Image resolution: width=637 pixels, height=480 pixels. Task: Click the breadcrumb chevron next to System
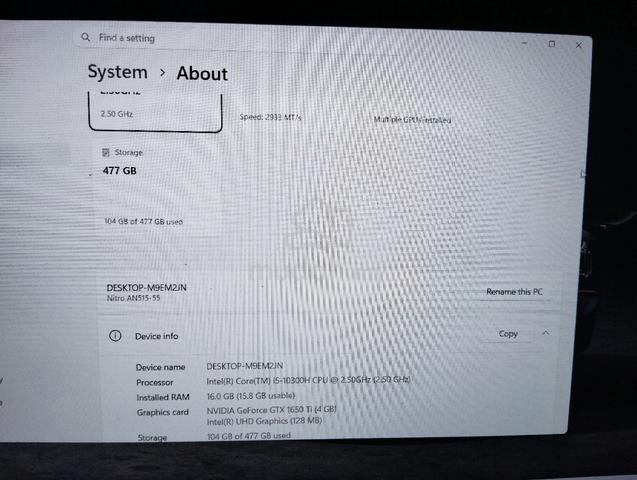(162, 73)
